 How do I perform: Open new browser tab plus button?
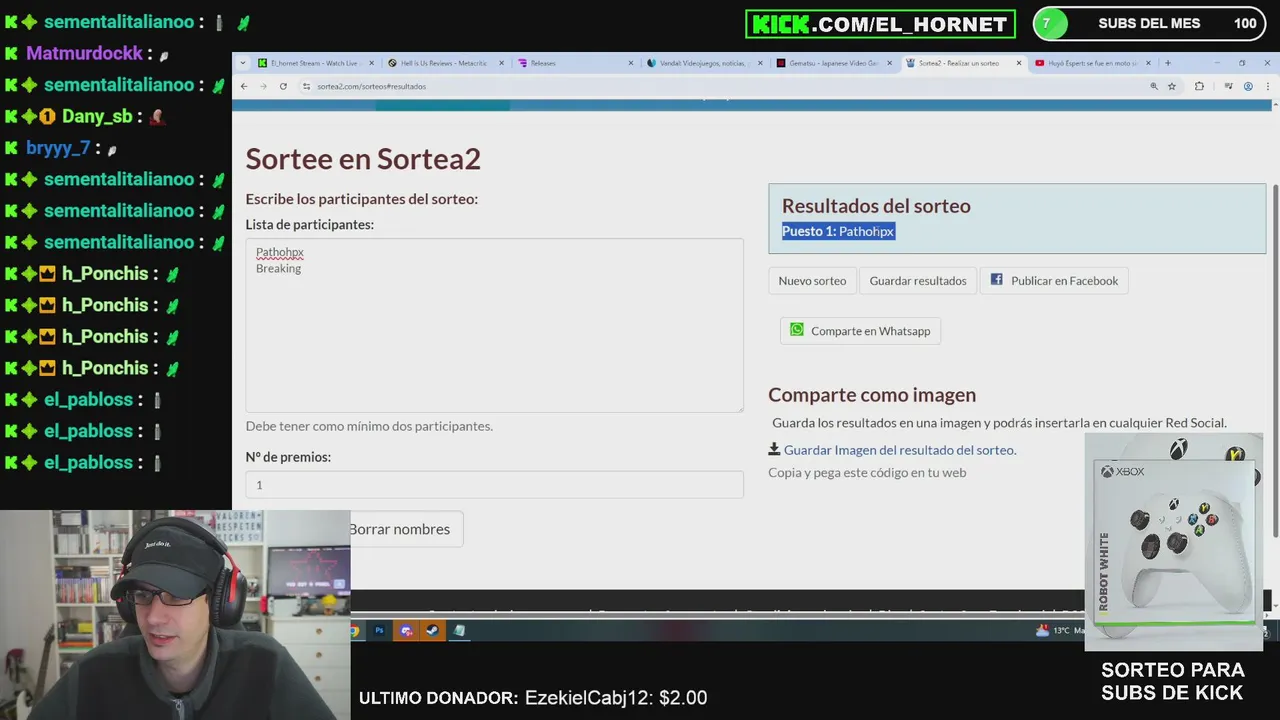click(1167, 63)
